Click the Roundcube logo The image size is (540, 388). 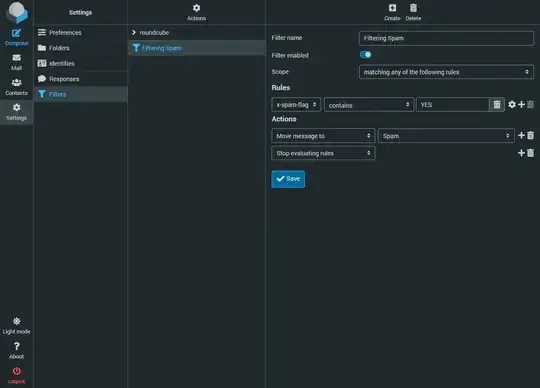coord(16,12)
